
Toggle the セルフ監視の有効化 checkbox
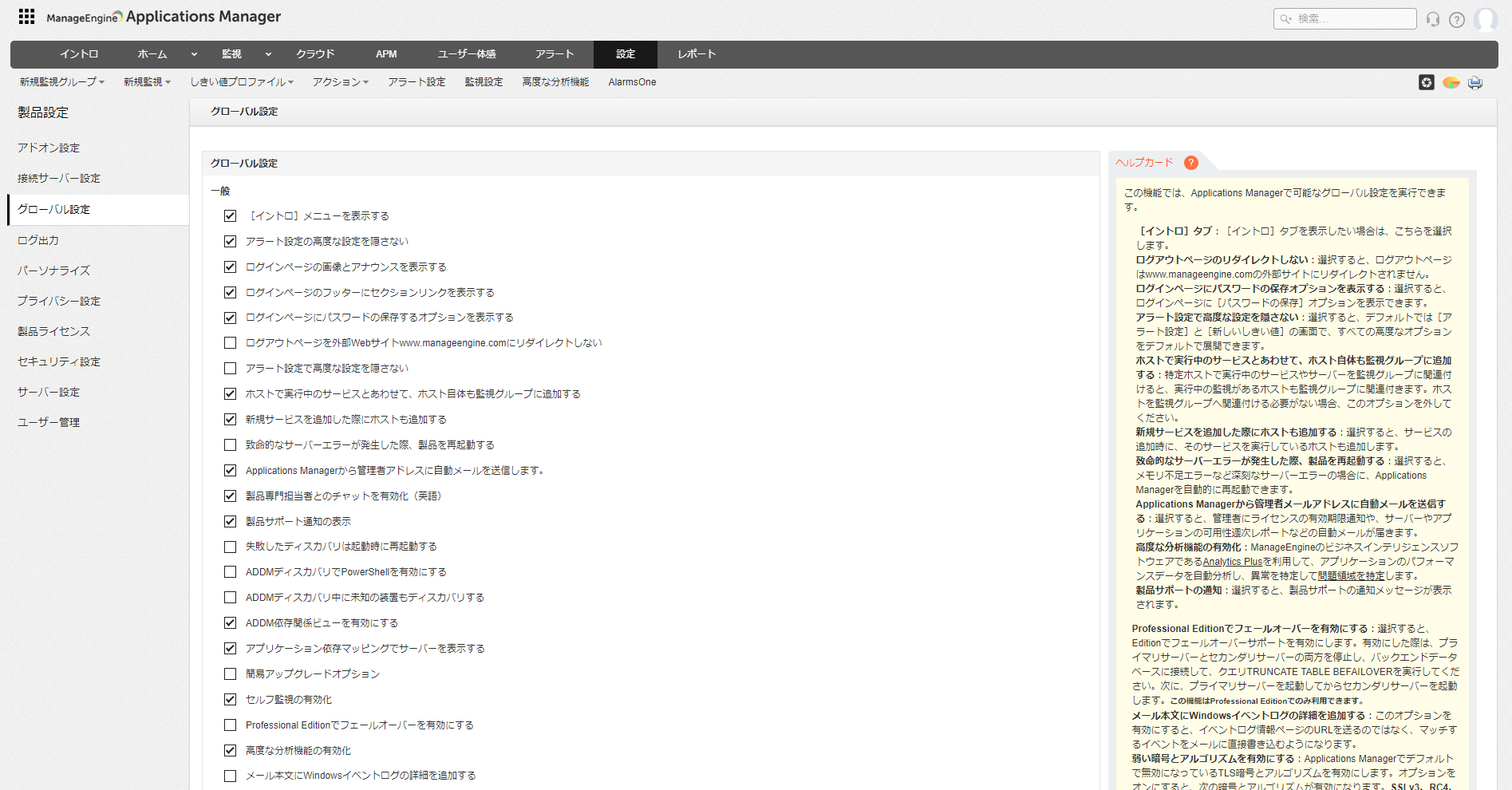231,700
